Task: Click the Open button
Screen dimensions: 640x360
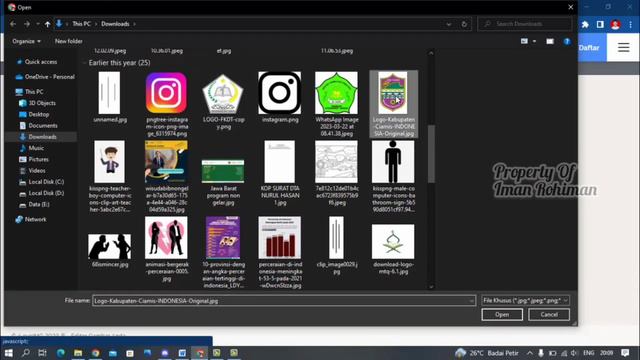Action: [502, 315]
